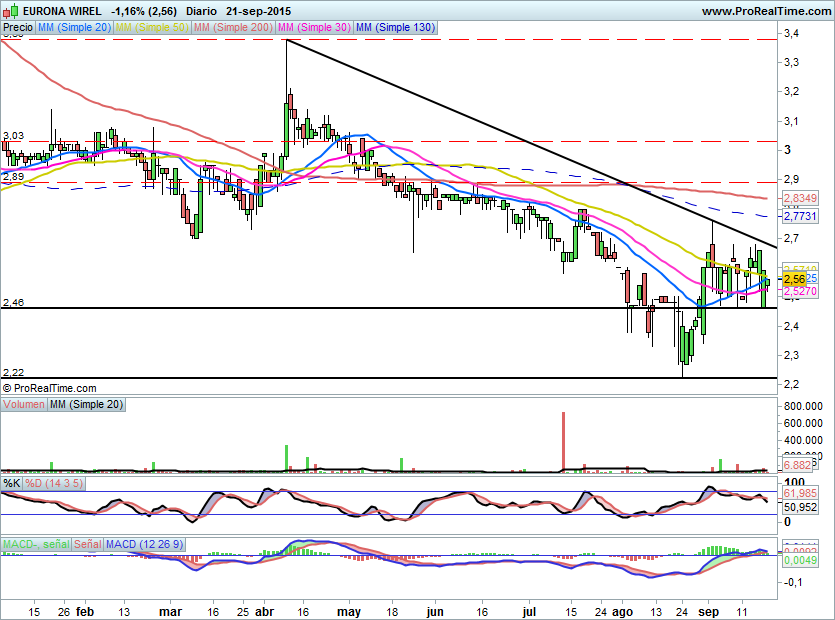Image resolution: width=835 pixels, height=620 pixels.
Task: Click the 2,2 price axis label
Action: [791, 384]
